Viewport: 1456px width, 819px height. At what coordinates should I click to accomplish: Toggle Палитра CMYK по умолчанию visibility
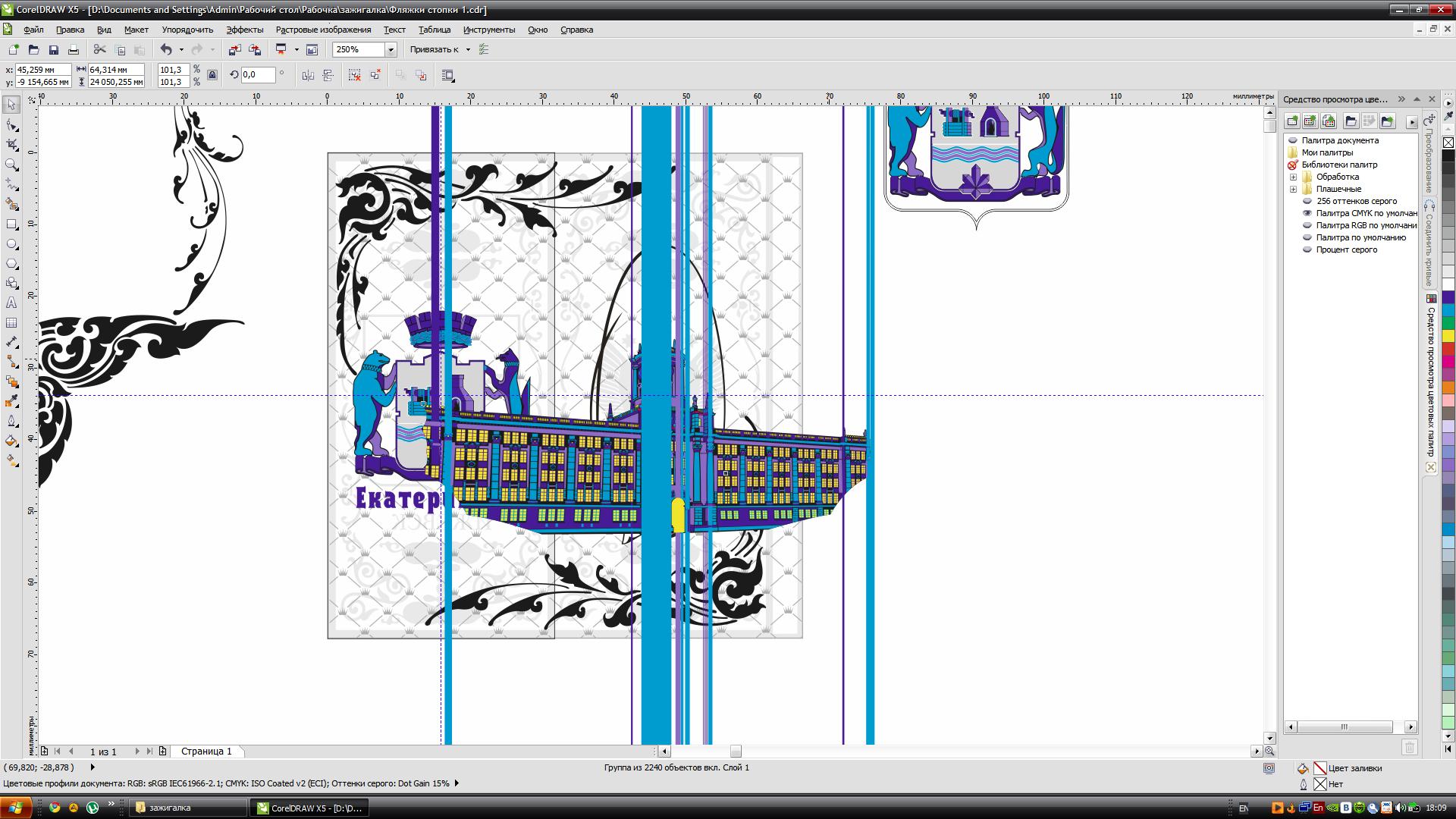(x=1307, y=213)
